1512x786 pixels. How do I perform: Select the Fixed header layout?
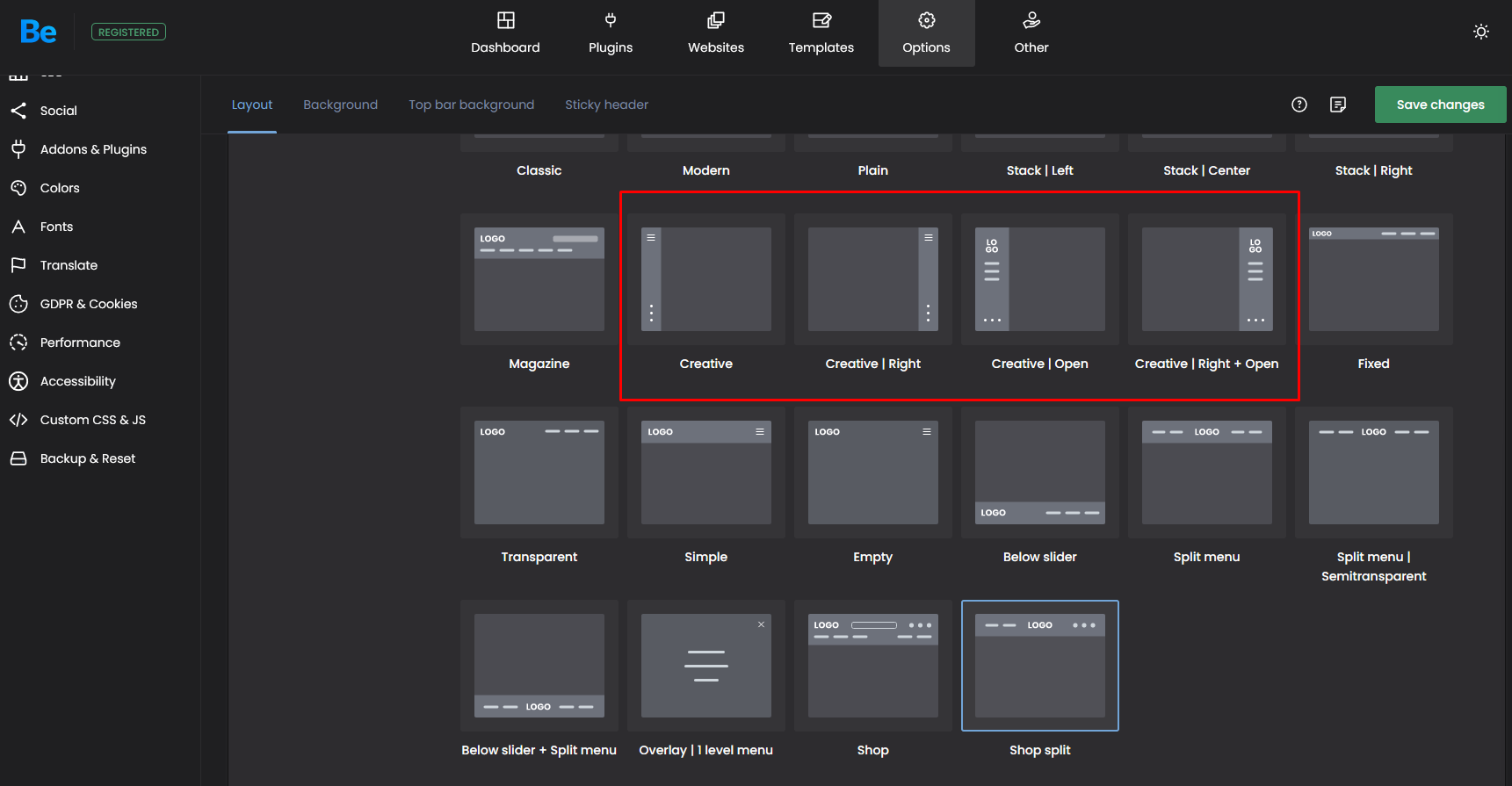point(1374,279)
